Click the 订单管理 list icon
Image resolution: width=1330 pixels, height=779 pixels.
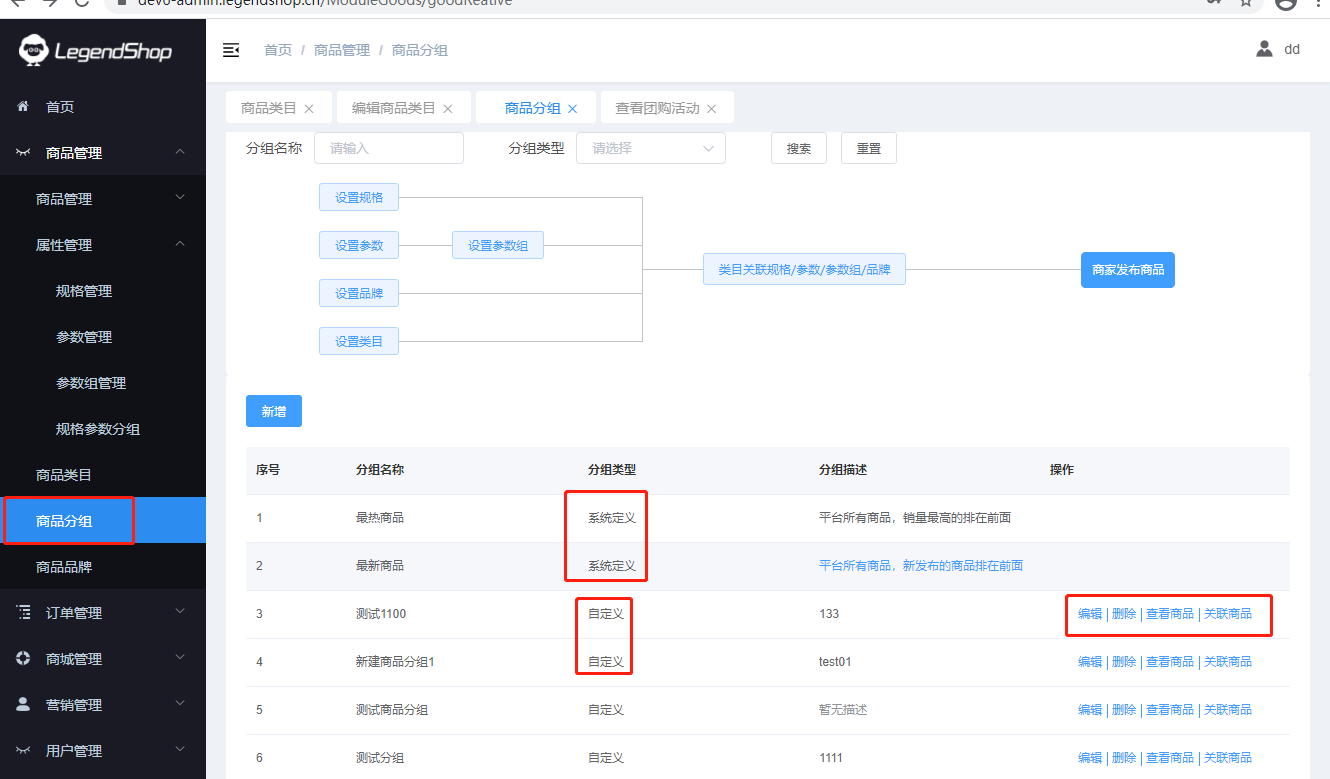pos(24,613)
